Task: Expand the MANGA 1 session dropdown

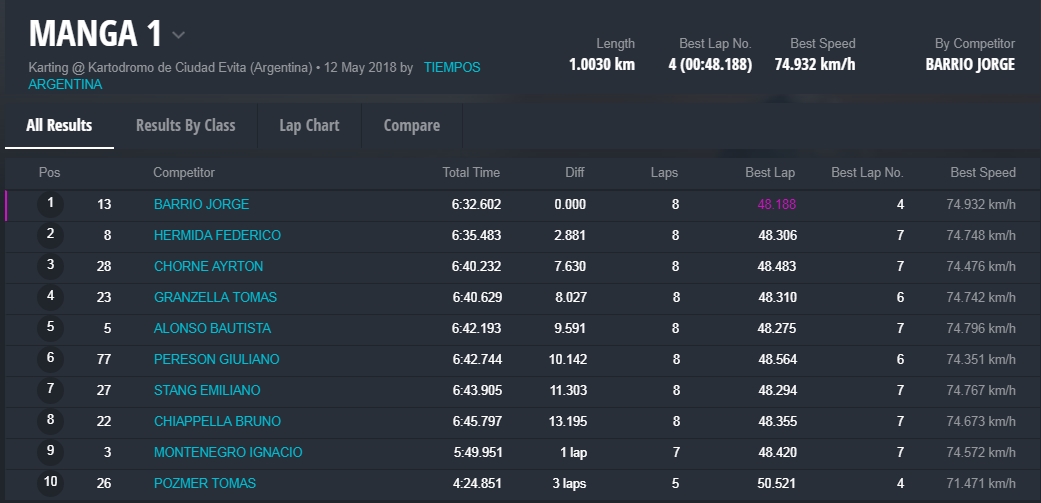Action: pos(178,35)
